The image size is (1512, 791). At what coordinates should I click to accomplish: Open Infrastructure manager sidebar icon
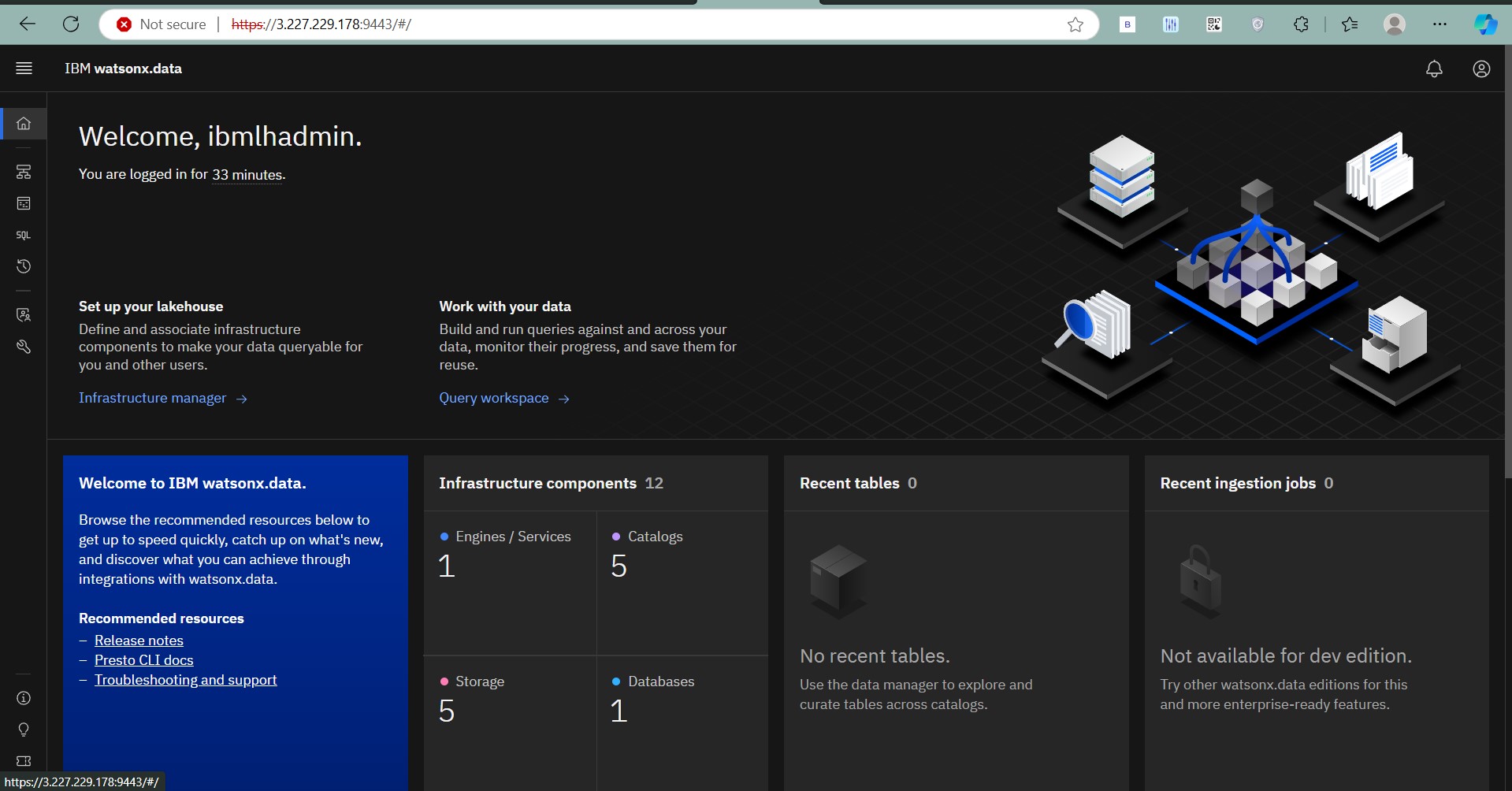pos(24,172)
